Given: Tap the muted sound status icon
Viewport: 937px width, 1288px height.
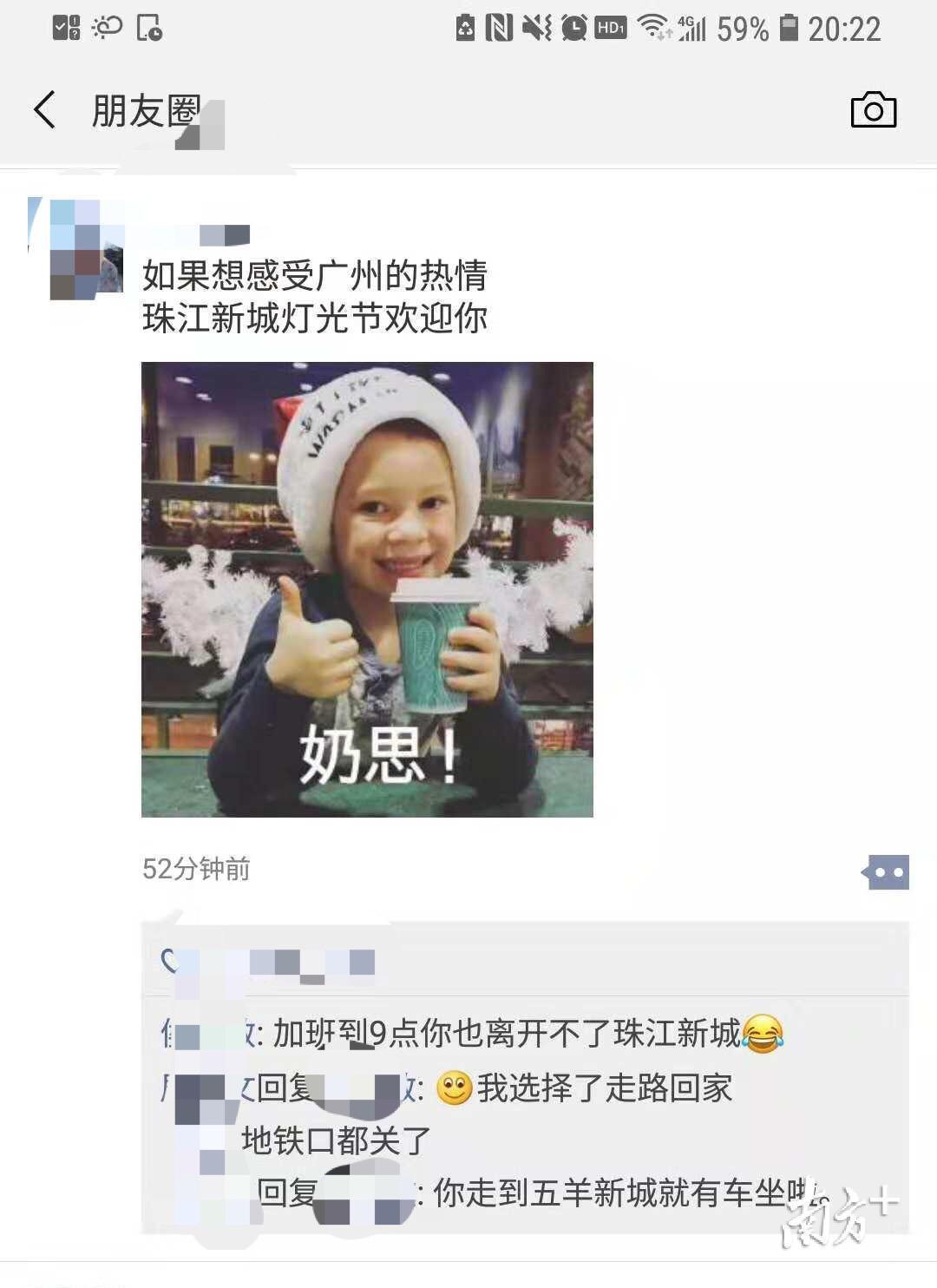Looking at the screenshot, I should coord(536,29).
